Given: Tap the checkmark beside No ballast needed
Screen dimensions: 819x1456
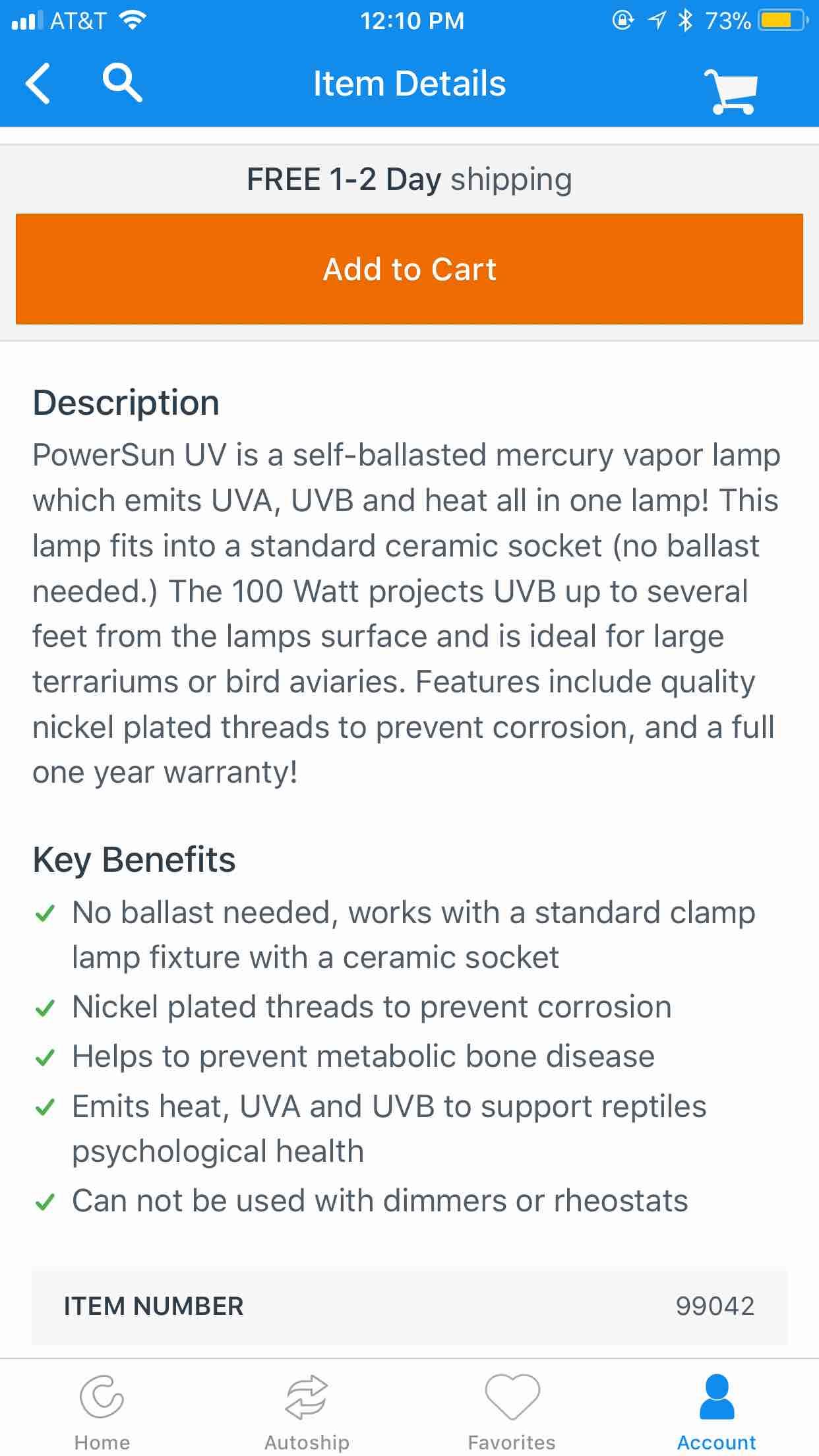Looking at the screenshot, I should point(44,914).
